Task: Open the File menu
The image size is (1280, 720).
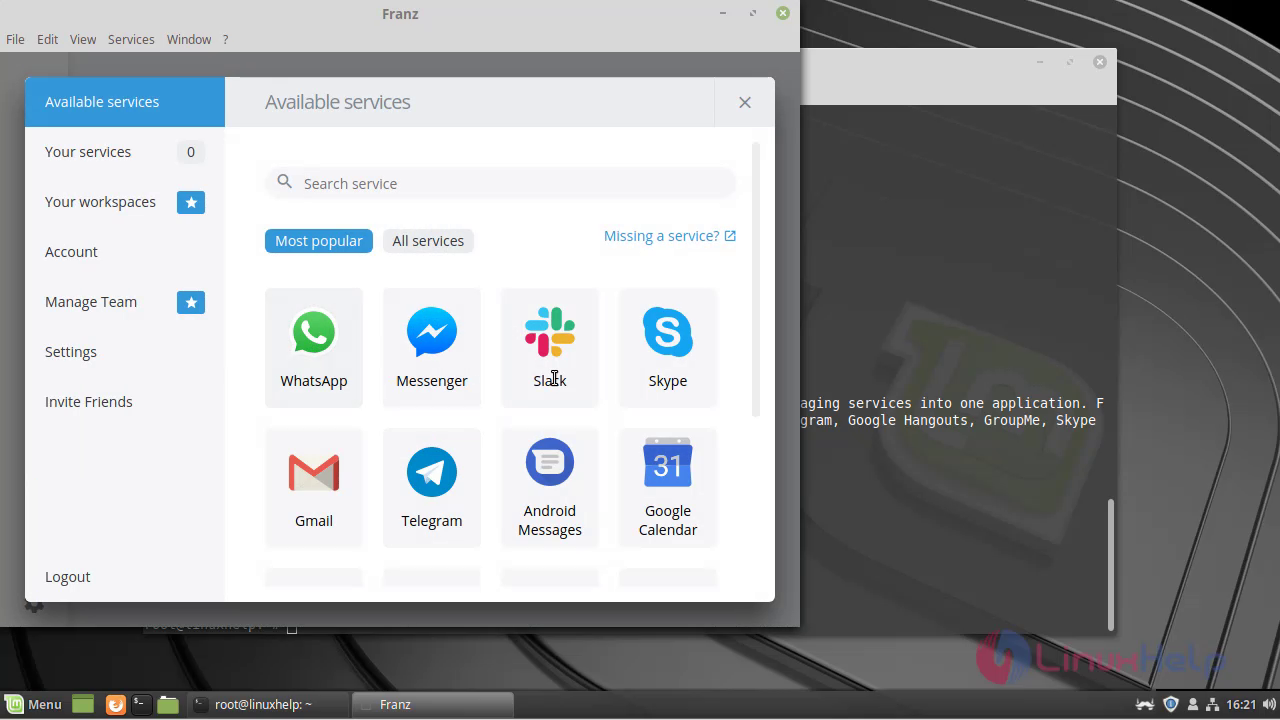Action: tap(15, 39)
